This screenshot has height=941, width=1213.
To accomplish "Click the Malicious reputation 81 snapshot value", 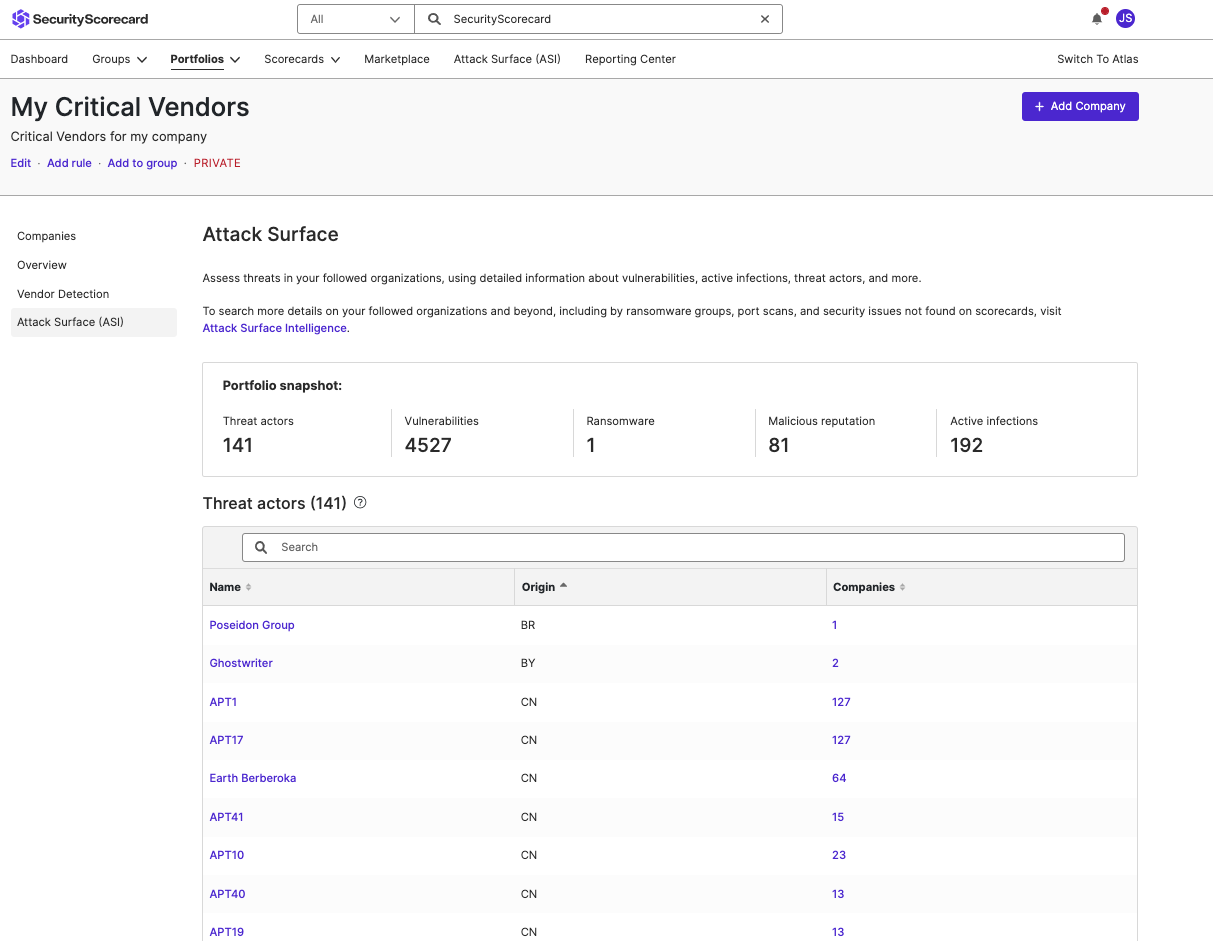I will coord(779,445).
